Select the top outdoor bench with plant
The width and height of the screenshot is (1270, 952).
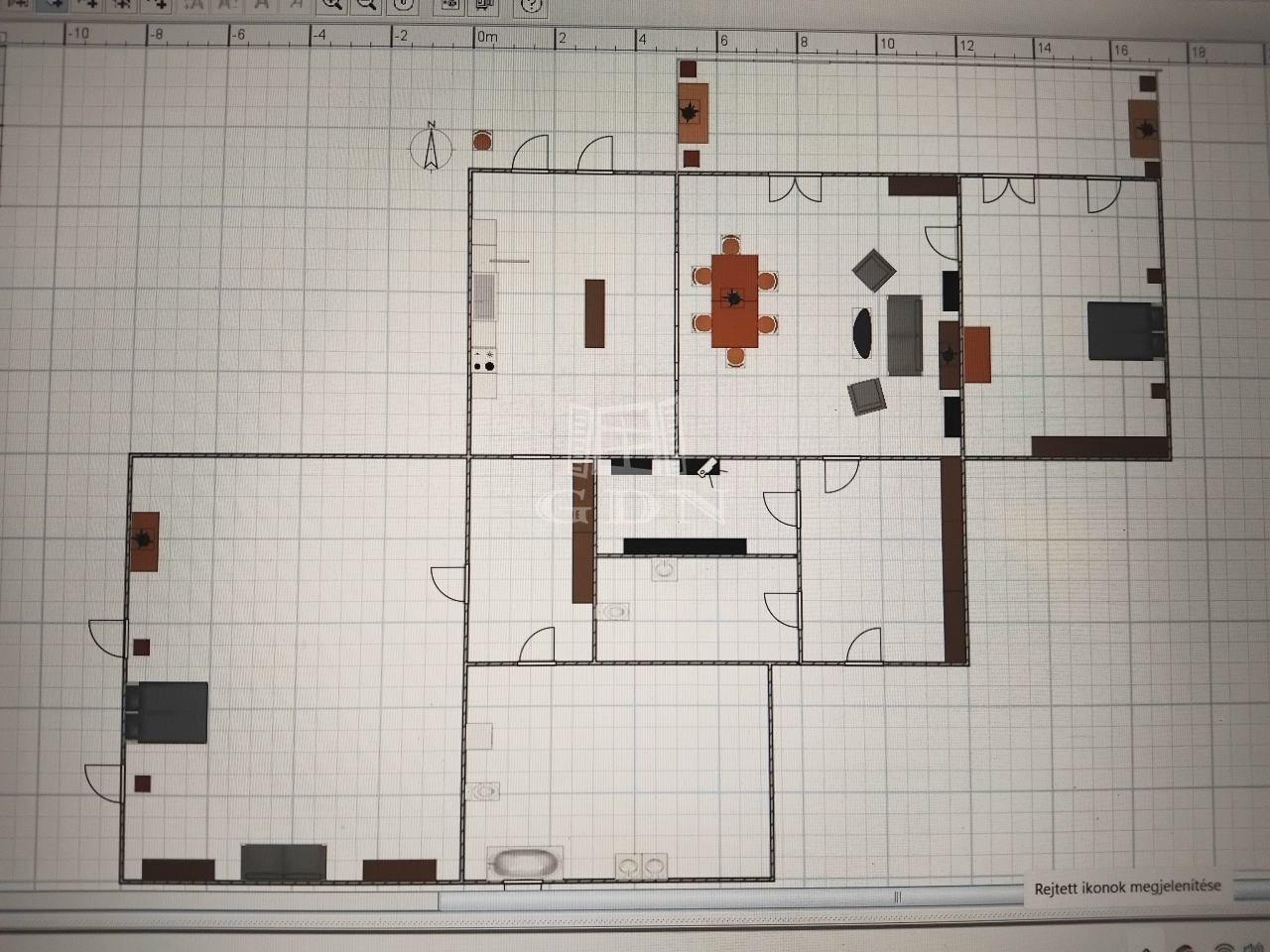pyautogui.click(x=694, y=114)
